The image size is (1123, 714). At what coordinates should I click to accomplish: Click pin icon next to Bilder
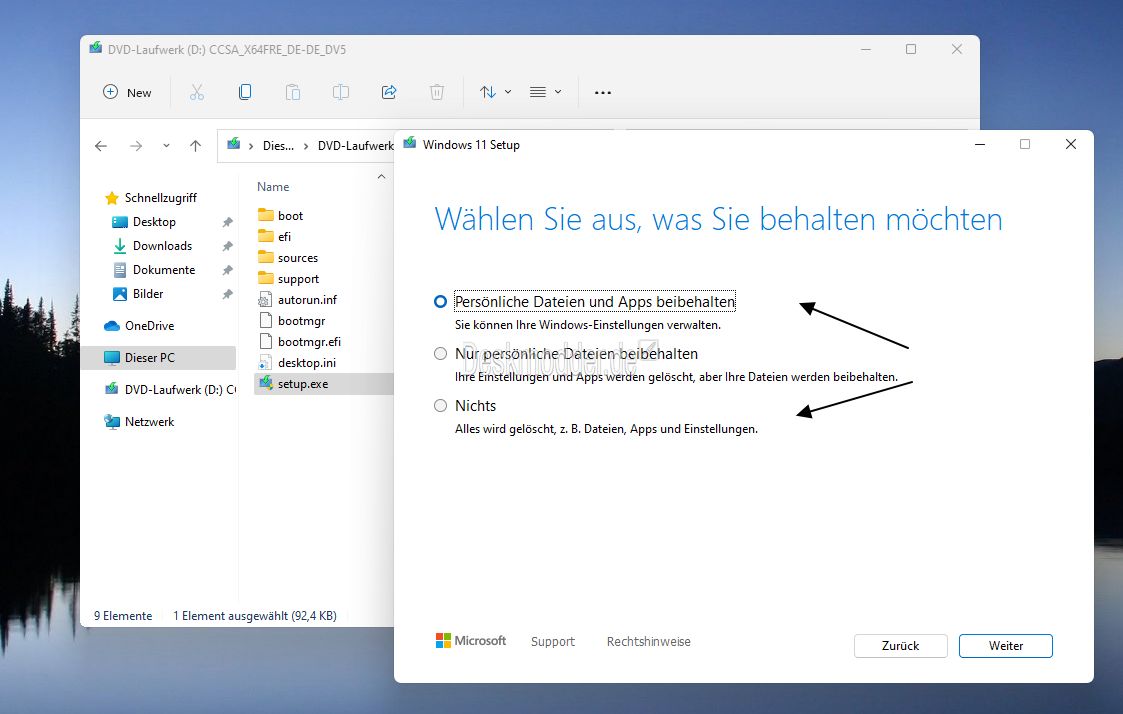coord(227,294)
